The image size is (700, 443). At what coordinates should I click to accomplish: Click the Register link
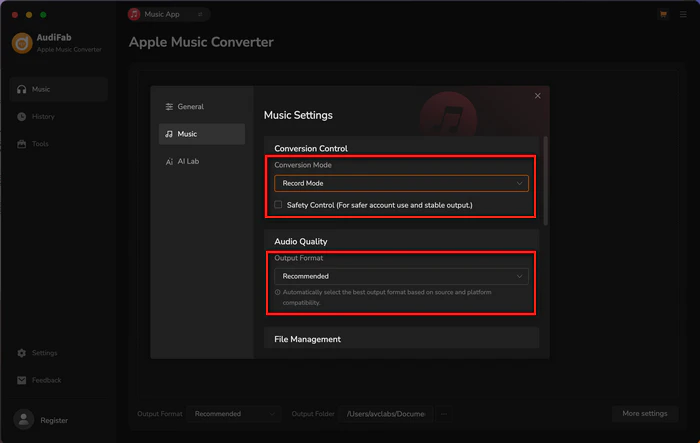click(x=54, y=420)
